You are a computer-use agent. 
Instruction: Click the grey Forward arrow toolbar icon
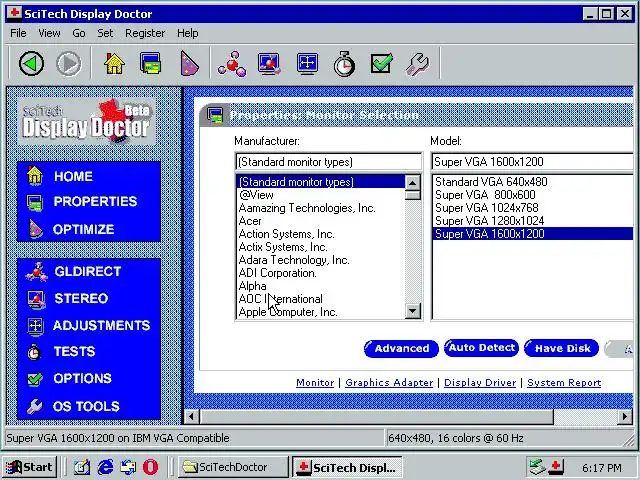pos(69,63)
